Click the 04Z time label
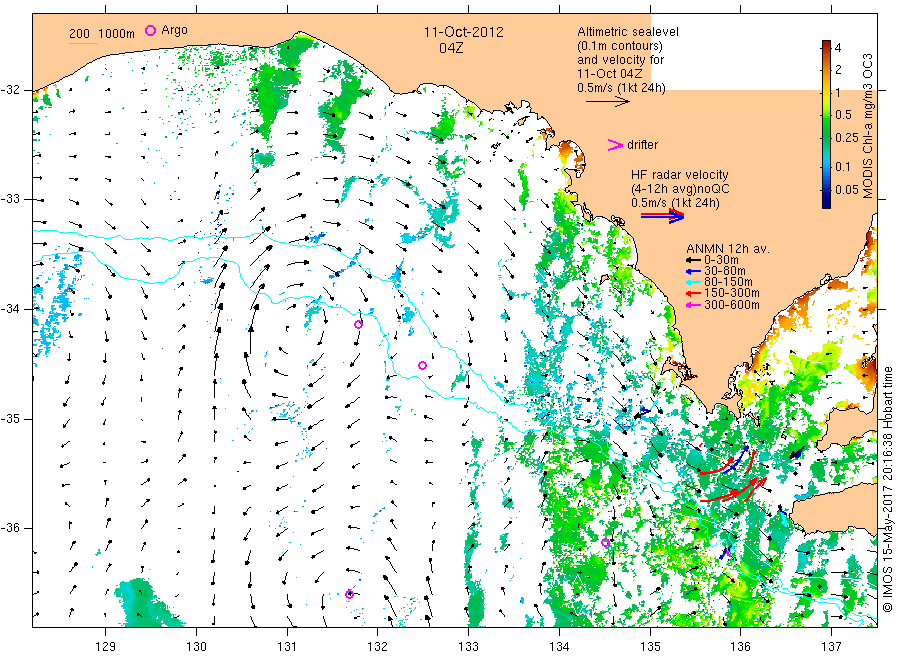Screen dimensions: 900x660 [x=451, y=48]
